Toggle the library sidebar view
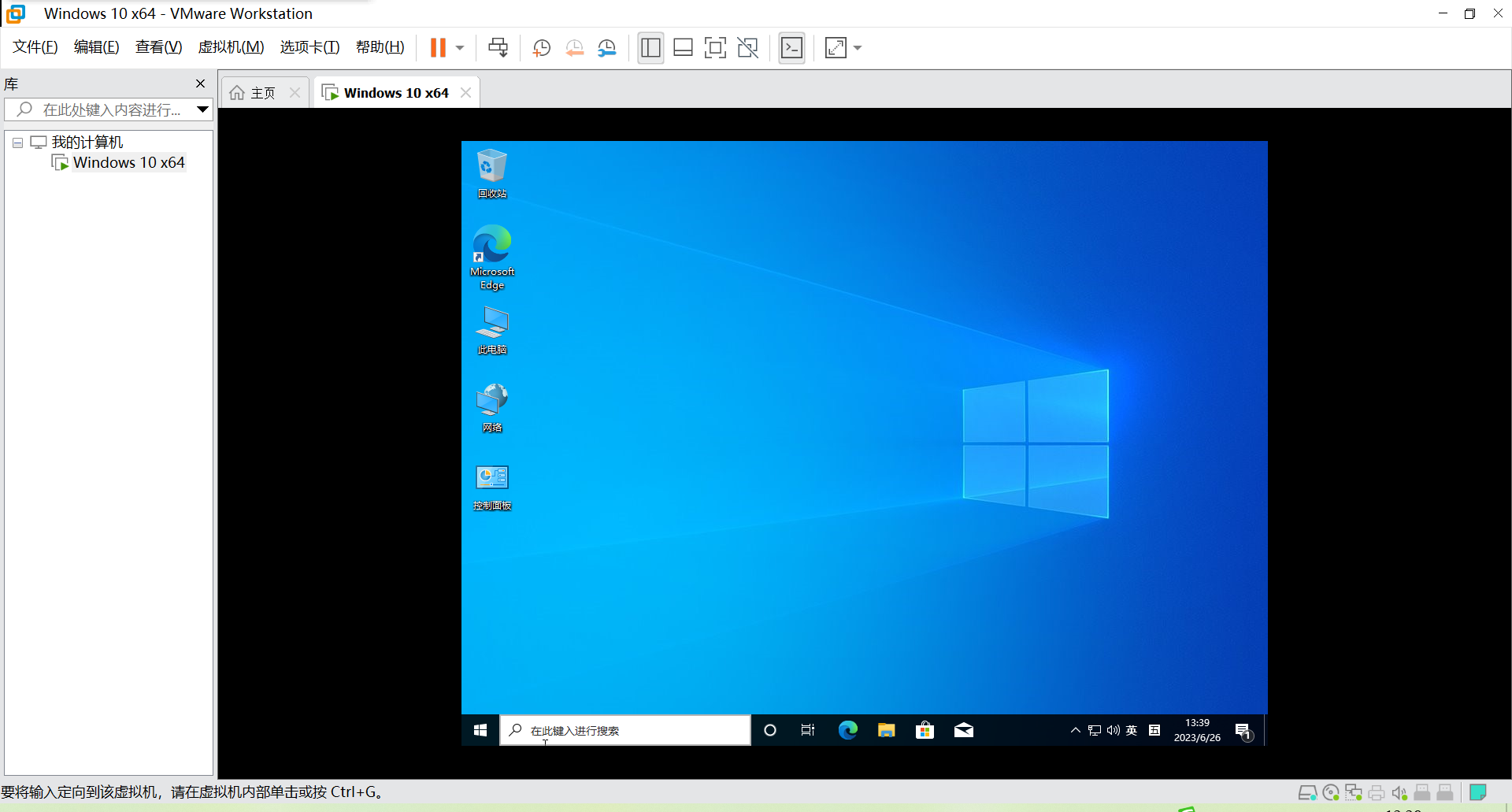Screen dimensions: 1512x812 650,48
